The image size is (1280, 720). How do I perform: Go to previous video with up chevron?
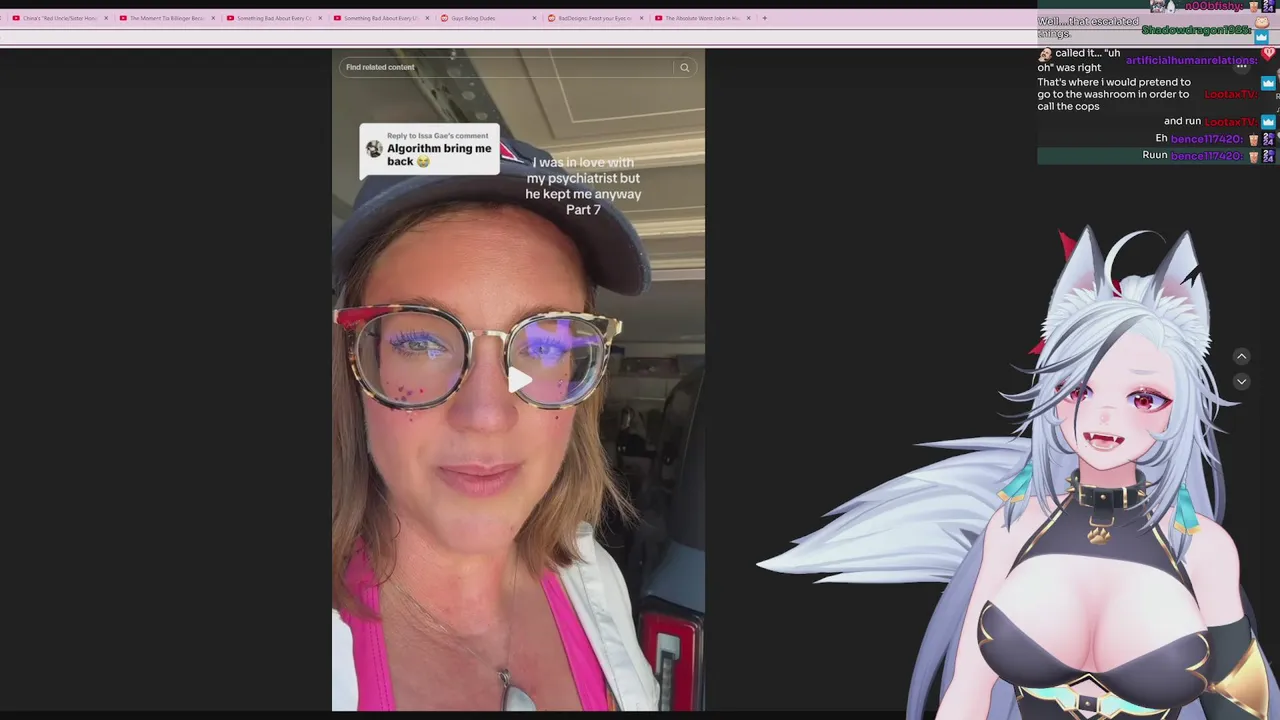pos(1241,356)
